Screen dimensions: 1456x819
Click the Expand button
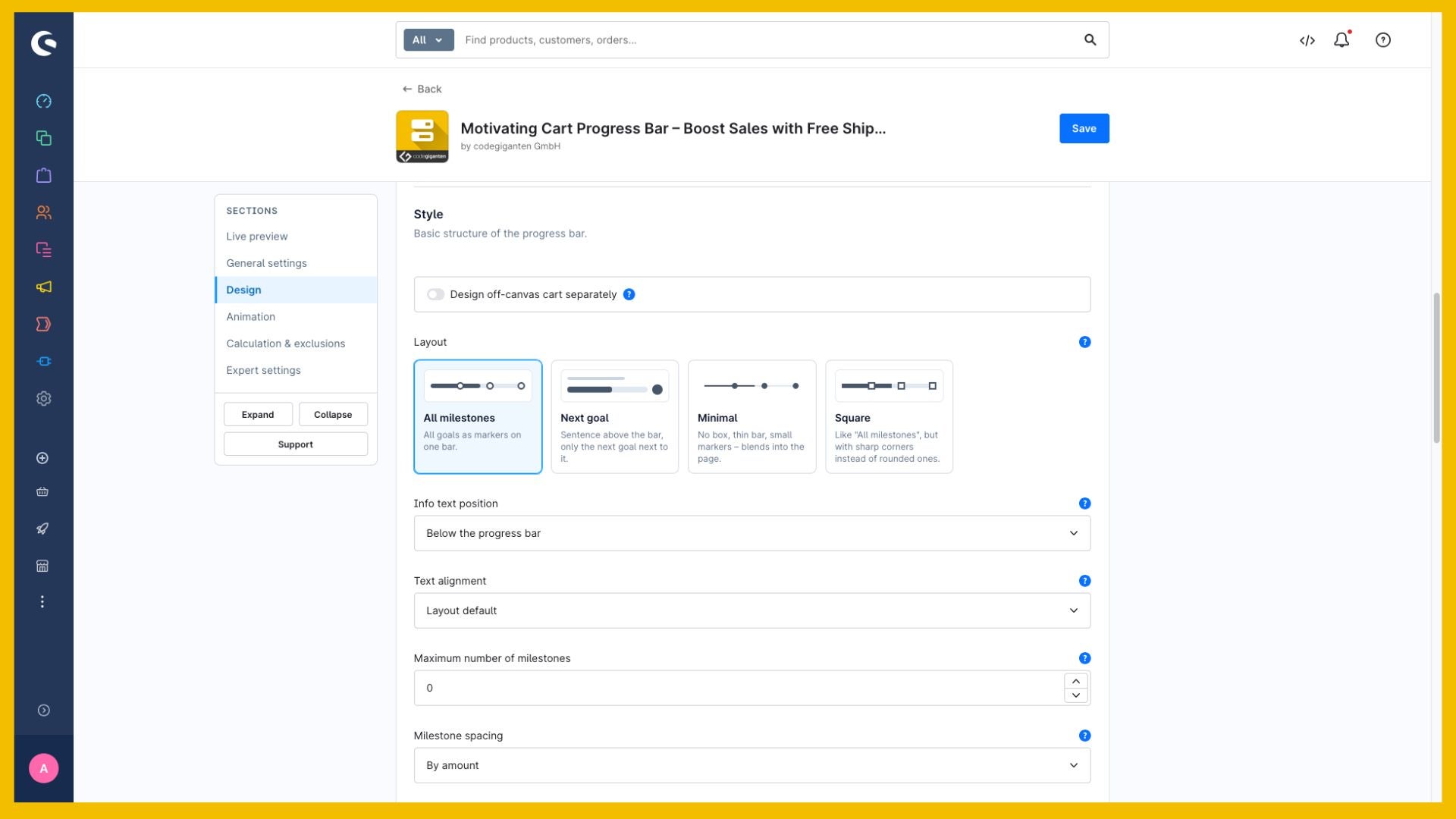click(x=258, y=414)
